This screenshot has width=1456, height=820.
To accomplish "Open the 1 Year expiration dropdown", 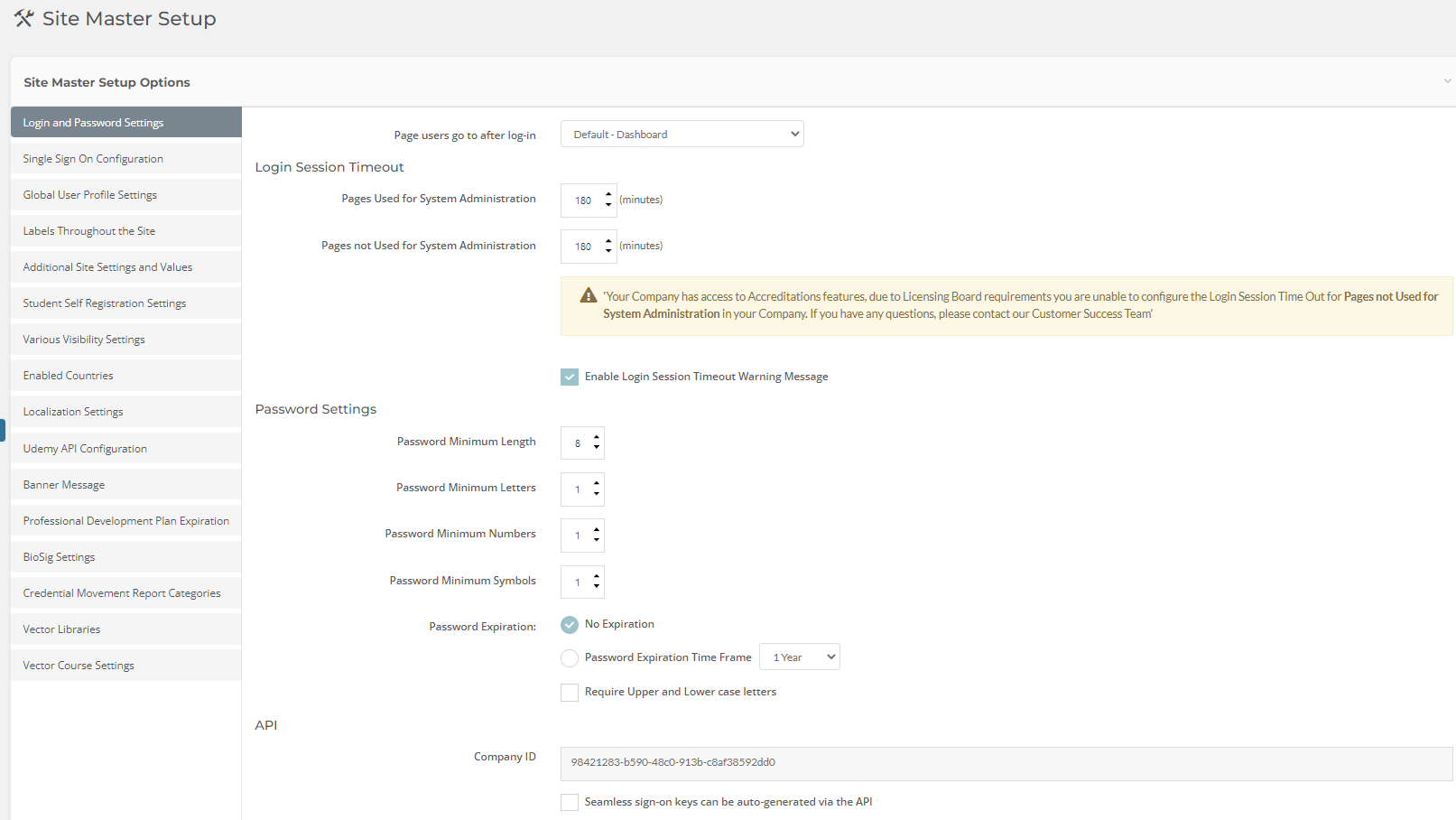I will (x=799, y=657).
